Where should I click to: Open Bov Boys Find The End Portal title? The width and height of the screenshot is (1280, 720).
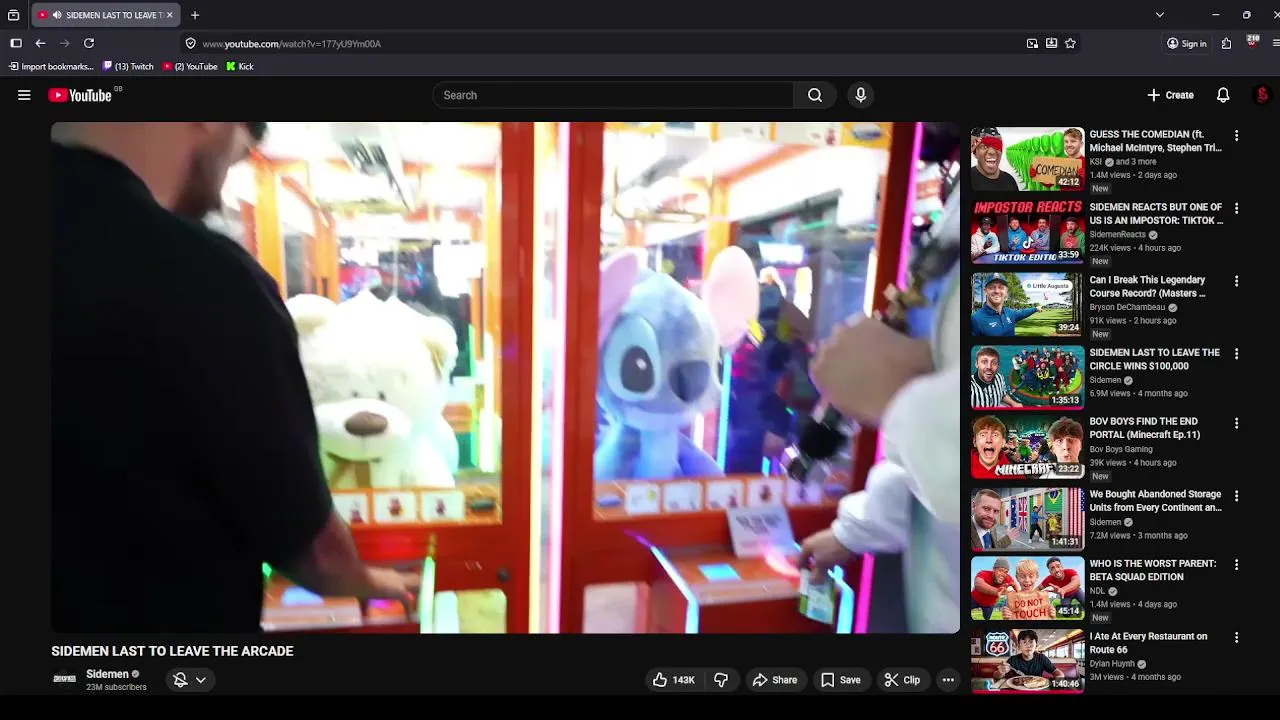[x=1145, y=428]
